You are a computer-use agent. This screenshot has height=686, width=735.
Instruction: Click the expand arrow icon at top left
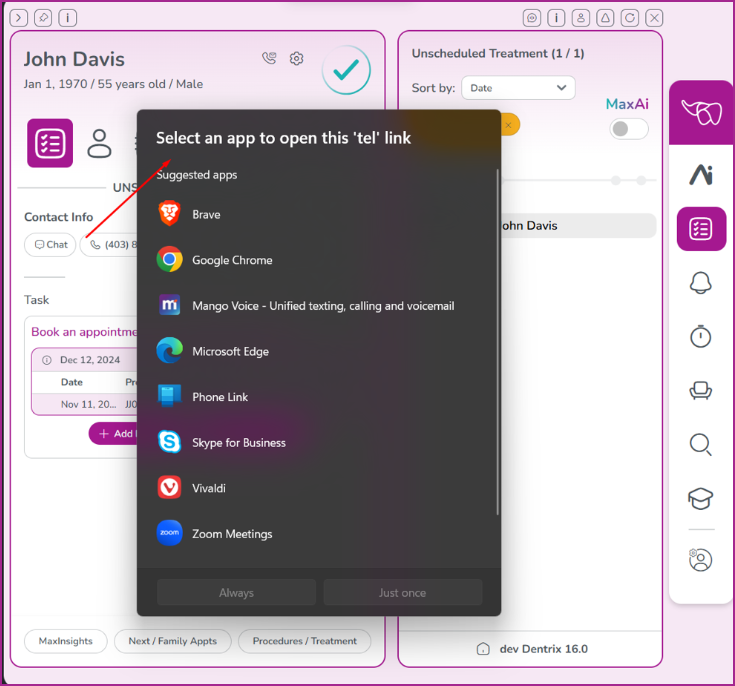tap(19, 18)
